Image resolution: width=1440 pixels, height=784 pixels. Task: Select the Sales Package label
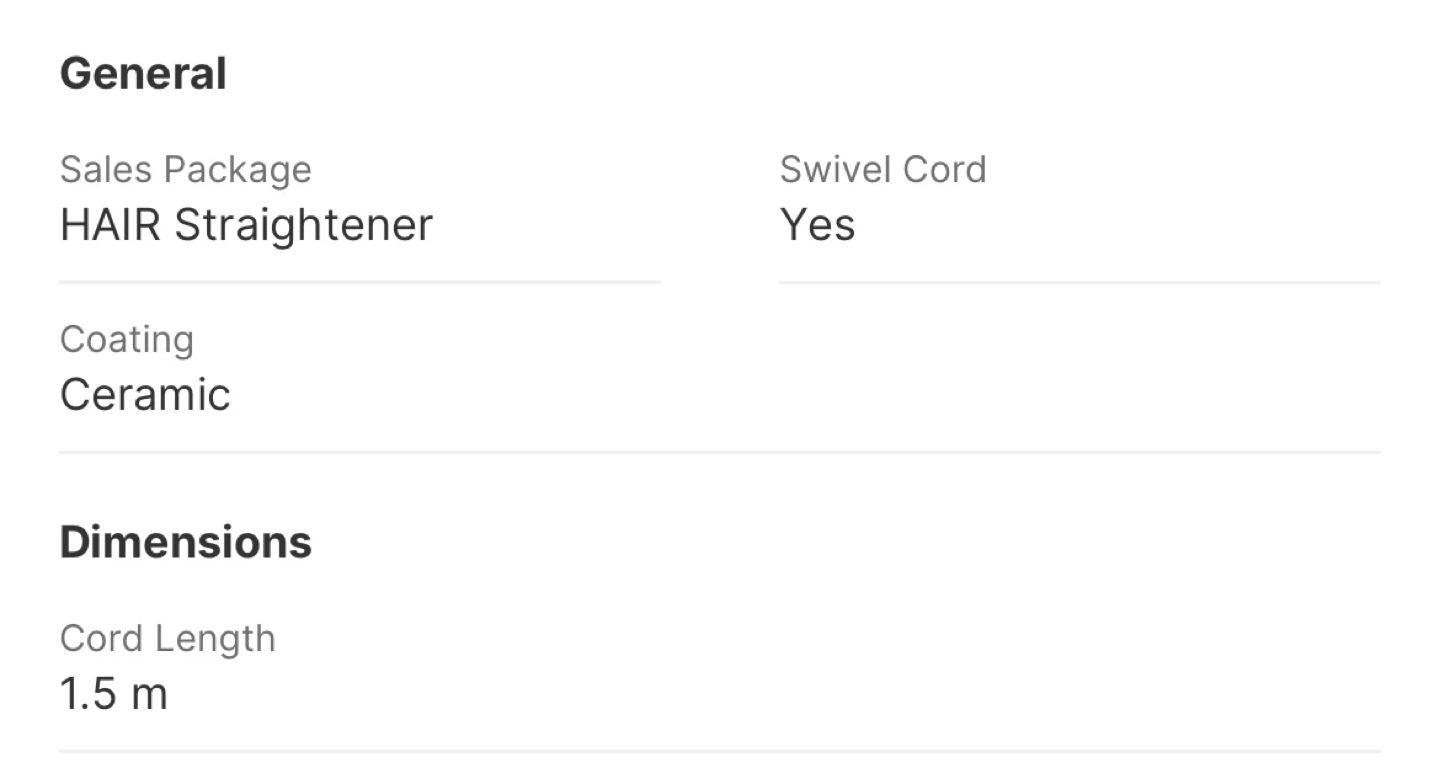185,170
